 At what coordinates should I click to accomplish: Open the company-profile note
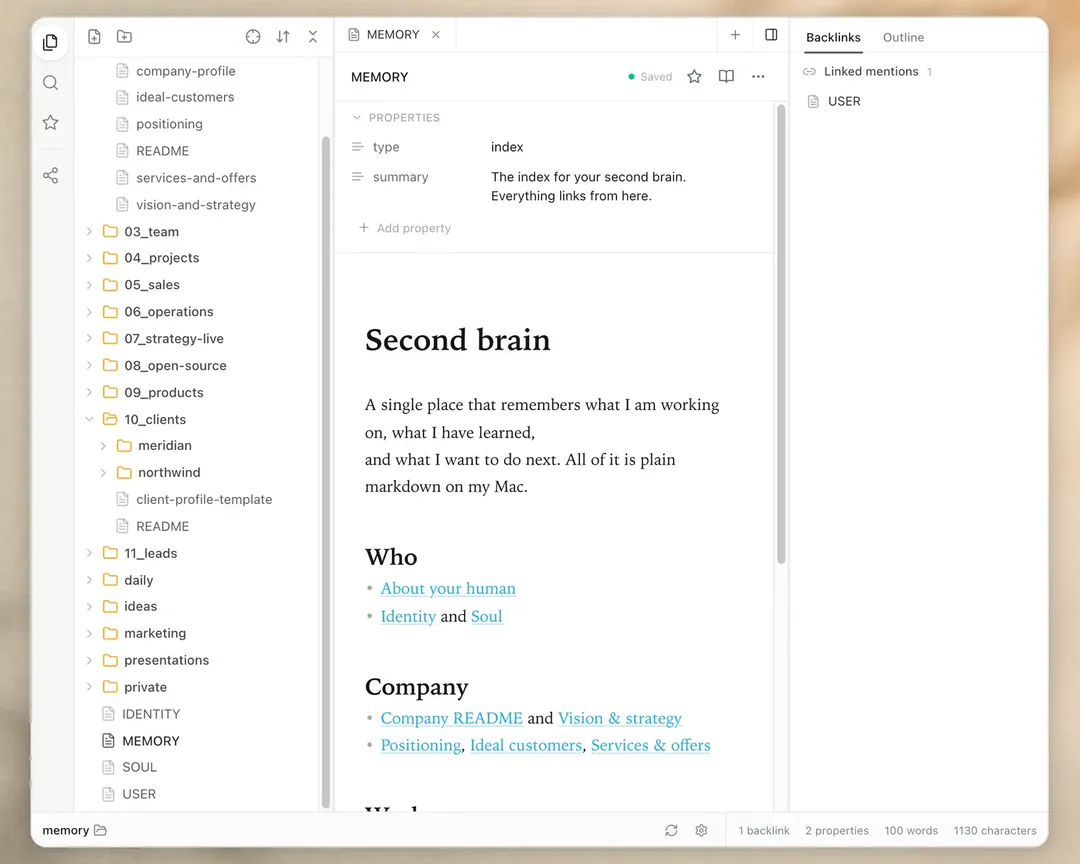coord(185,71)
